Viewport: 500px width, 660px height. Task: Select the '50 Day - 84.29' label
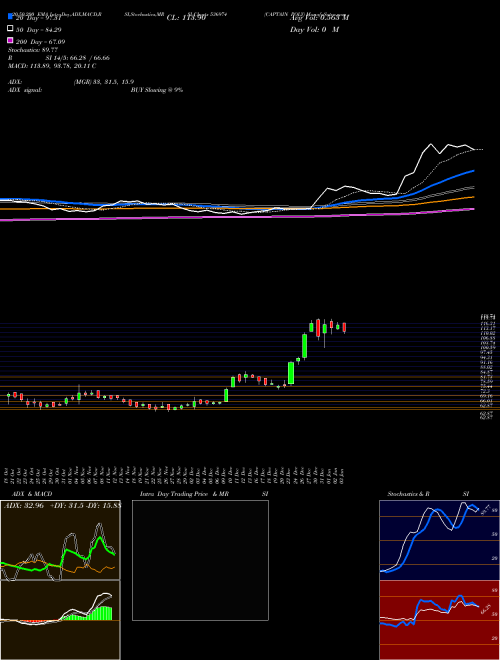[37, 30]
